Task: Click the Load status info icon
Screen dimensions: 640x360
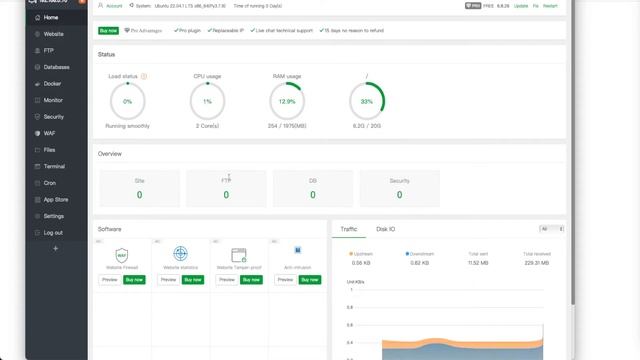Action: [144, 76]
